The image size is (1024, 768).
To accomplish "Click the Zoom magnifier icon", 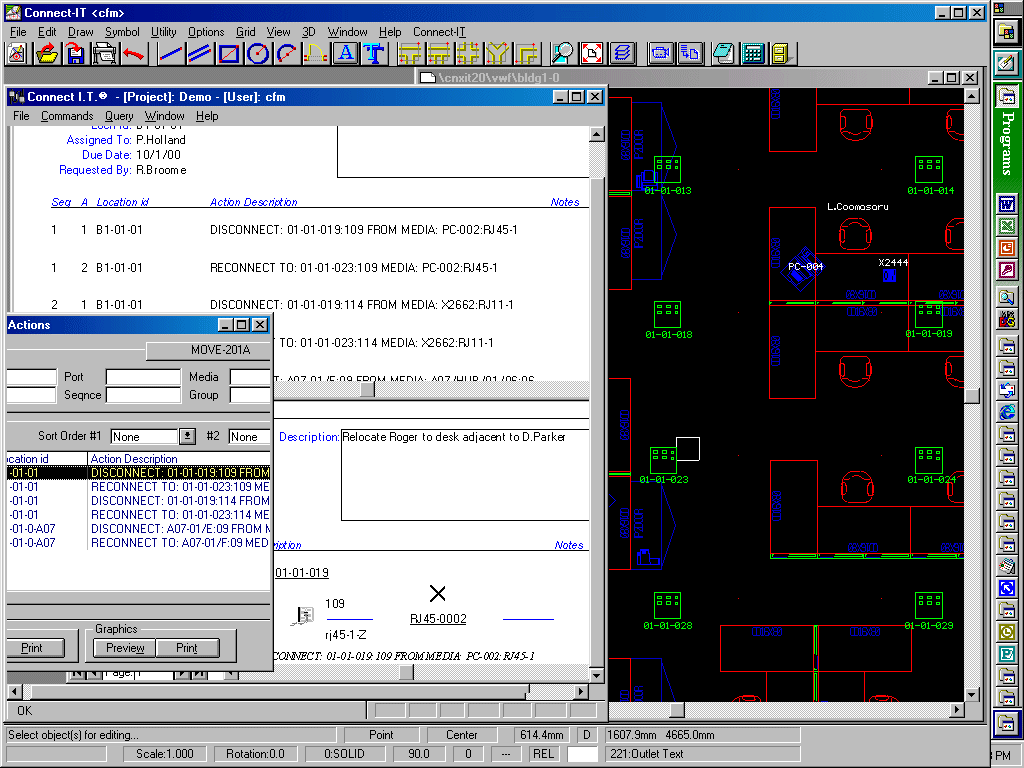I will click(x=563, y=53).
